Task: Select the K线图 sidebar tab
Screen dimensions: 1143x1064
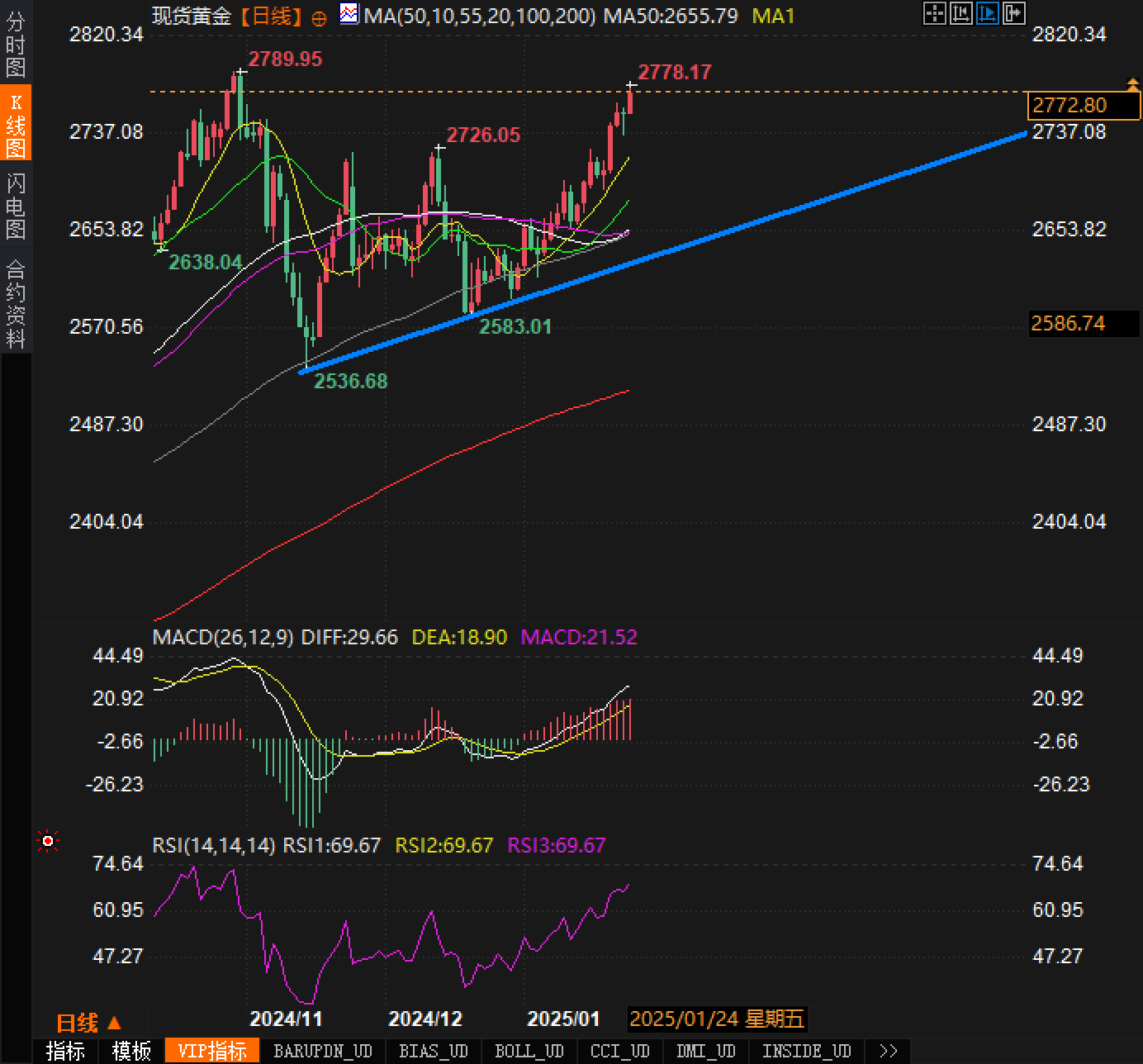Action: point(16,125)
